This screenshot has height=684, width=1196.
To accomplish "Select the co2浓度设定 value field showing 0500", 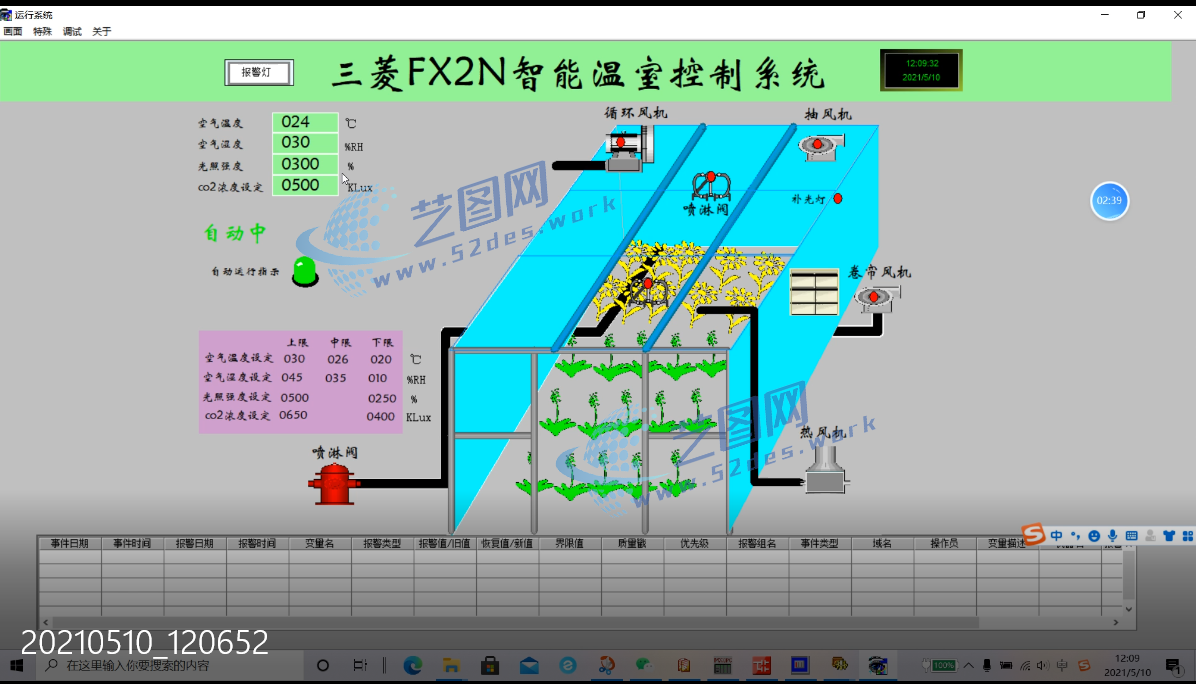I will 305,185.
